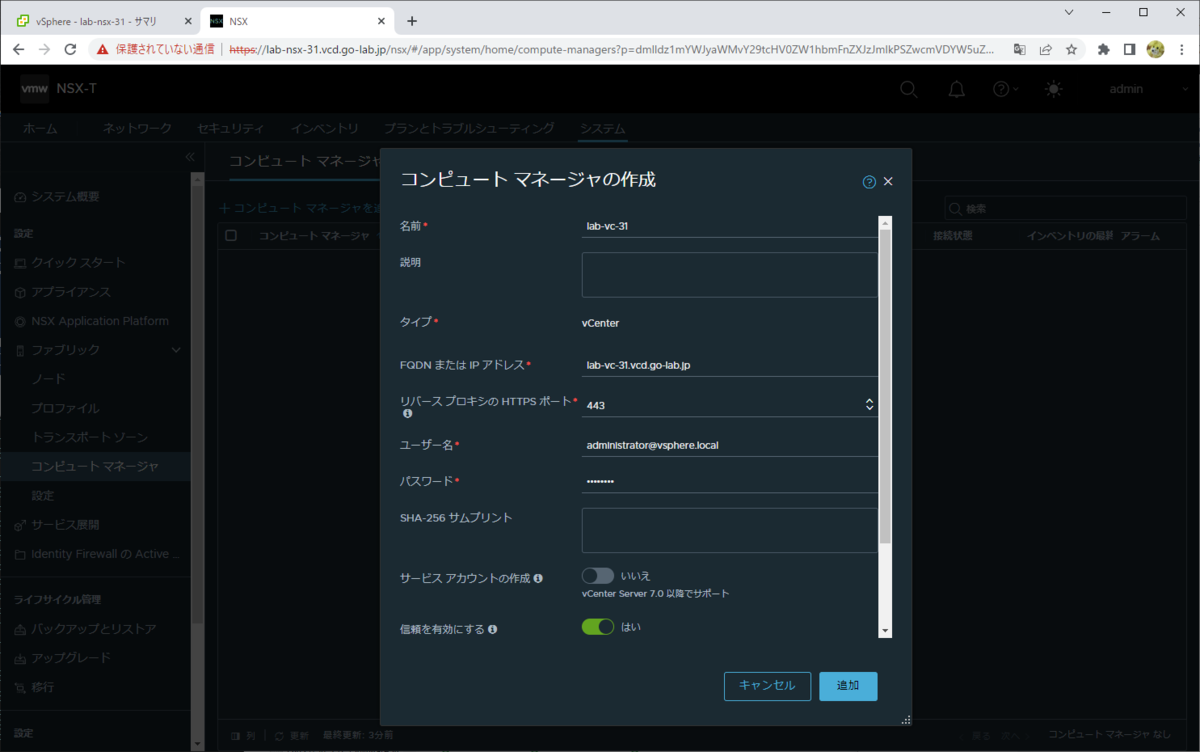Click info icon next to 信頼を有効にする
This screenshot has height=752, width=1200.
(x=492, y=629)
